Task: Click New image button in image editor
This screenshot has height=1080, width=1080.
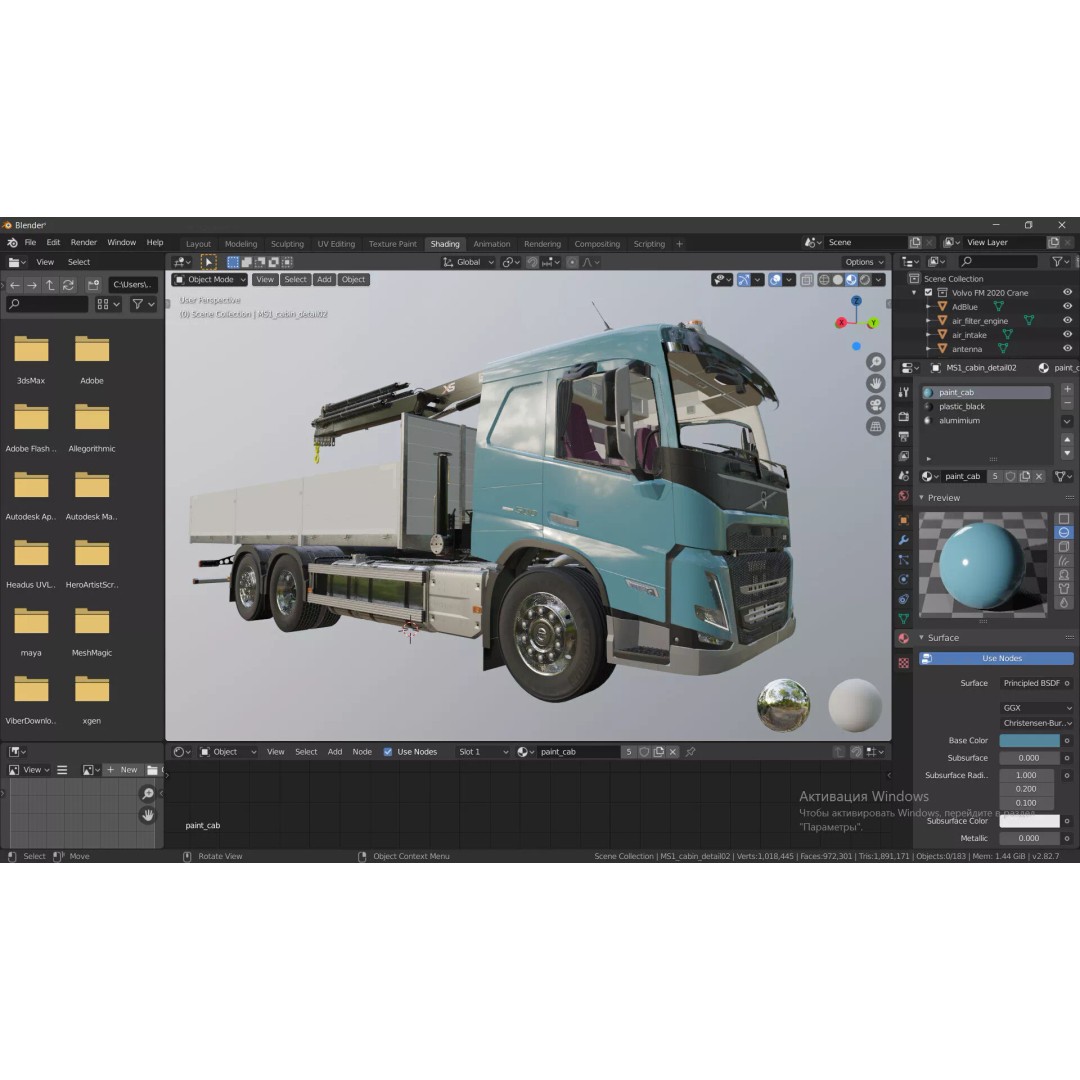Action: tap(123, 770)
